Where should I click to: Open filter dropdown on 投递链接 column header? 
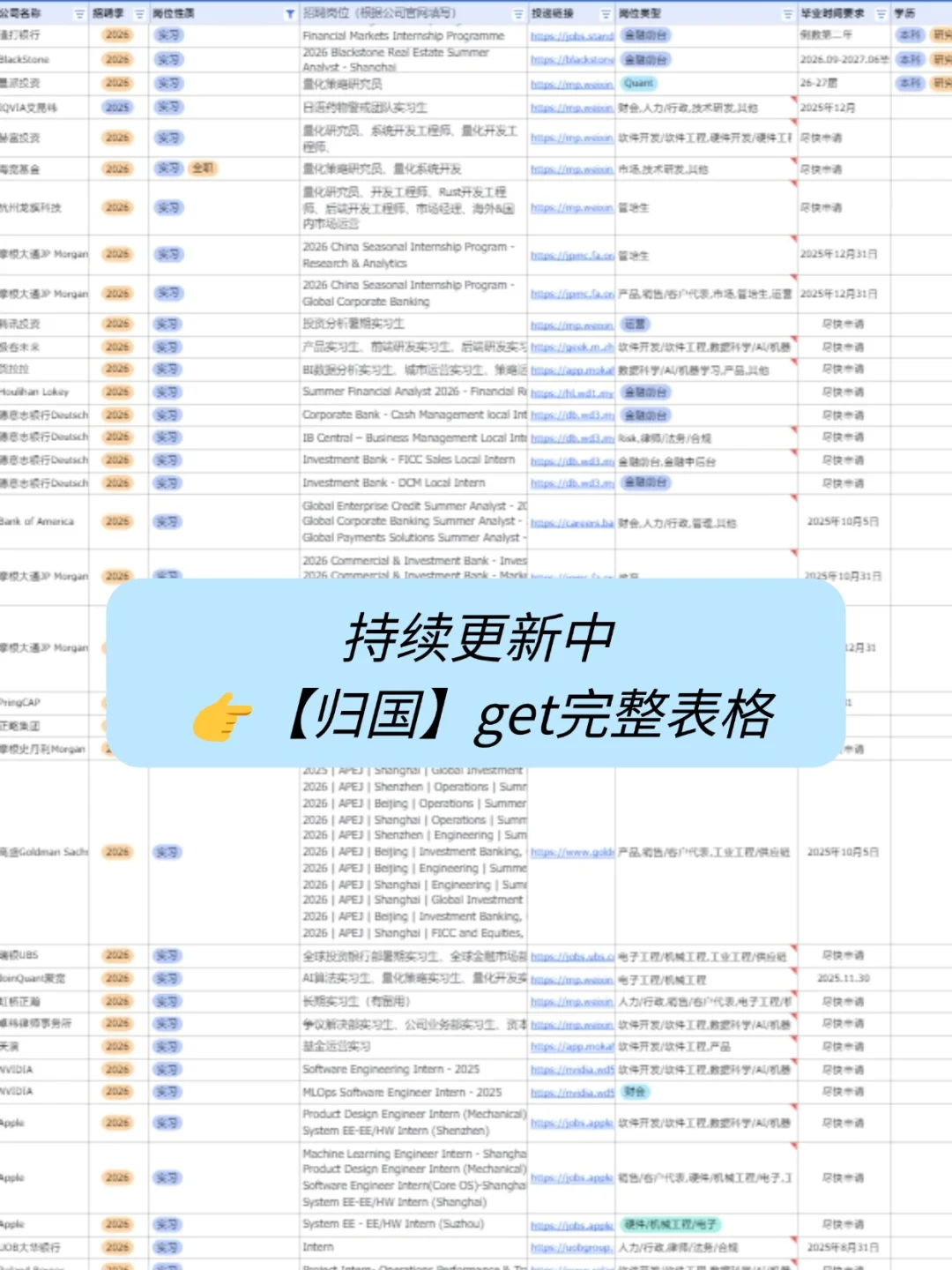606,14
